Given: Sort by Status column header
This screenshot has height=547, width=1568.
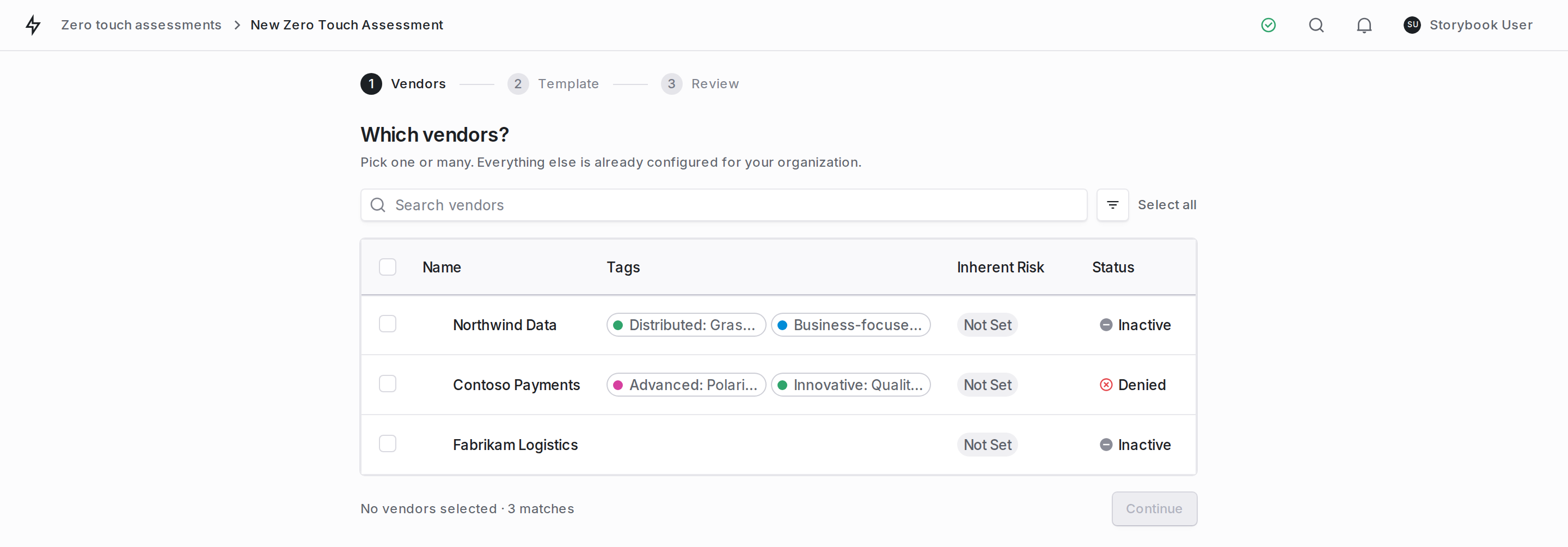Looking at the screenshot, I should pos(1113,267).
